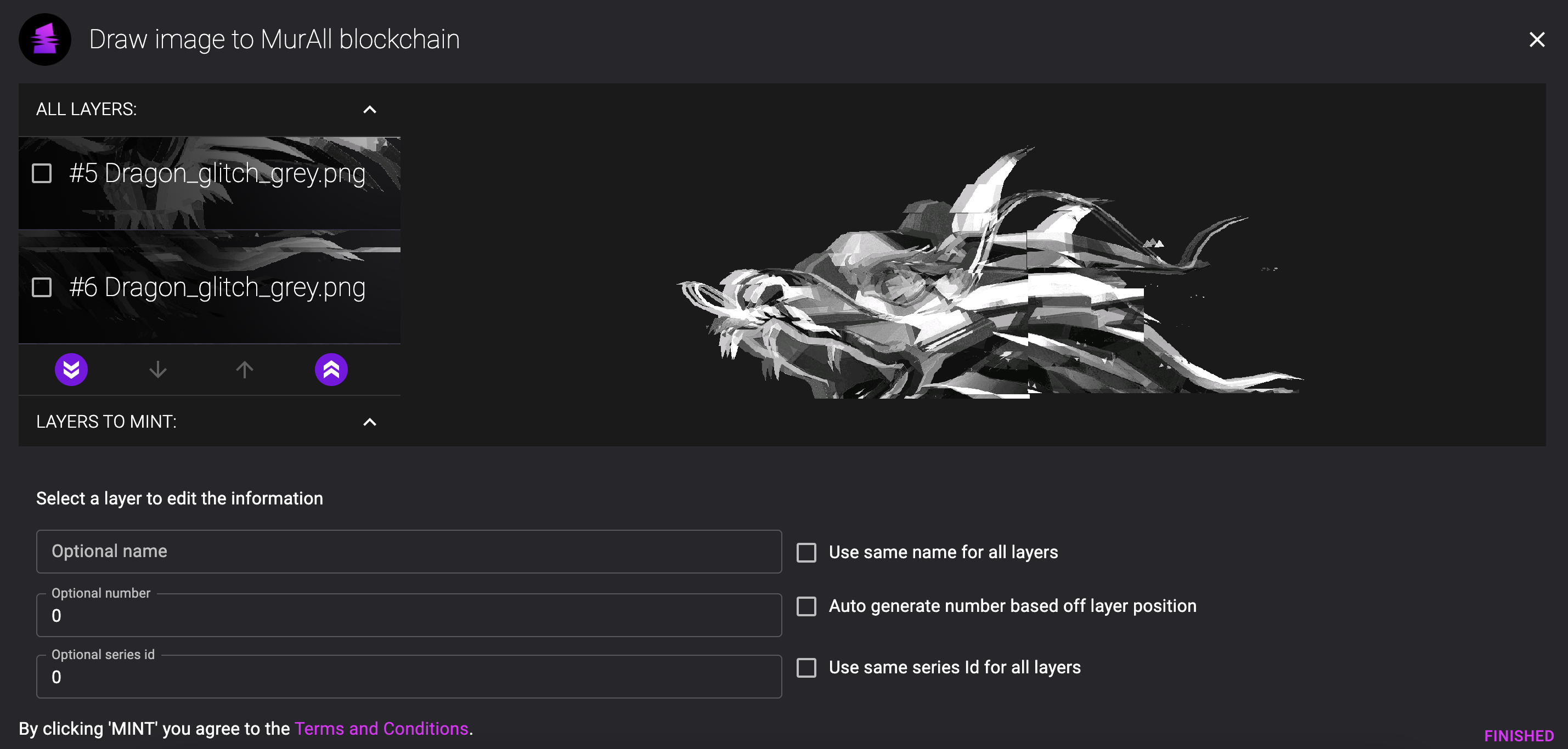Focus the Optional series id field

tap(409, 677)
